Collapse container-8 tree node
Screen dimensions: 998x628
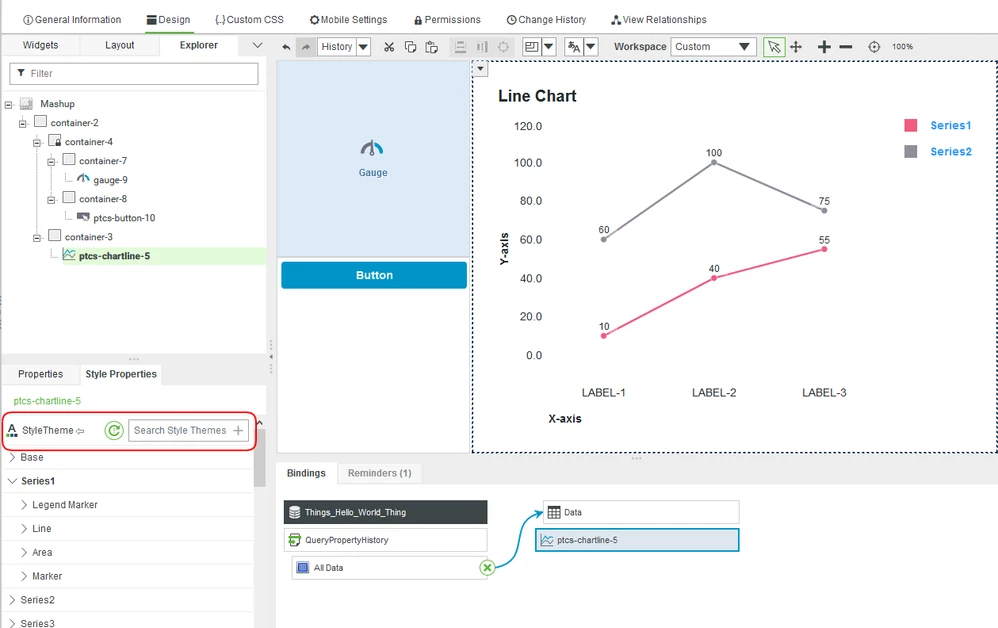pos(51,200)
